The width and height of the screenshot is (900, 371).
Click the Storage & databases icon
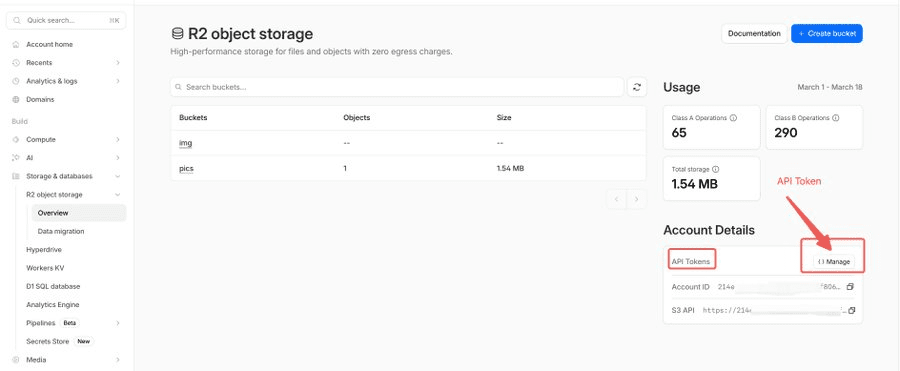click(x=15, y=176)
